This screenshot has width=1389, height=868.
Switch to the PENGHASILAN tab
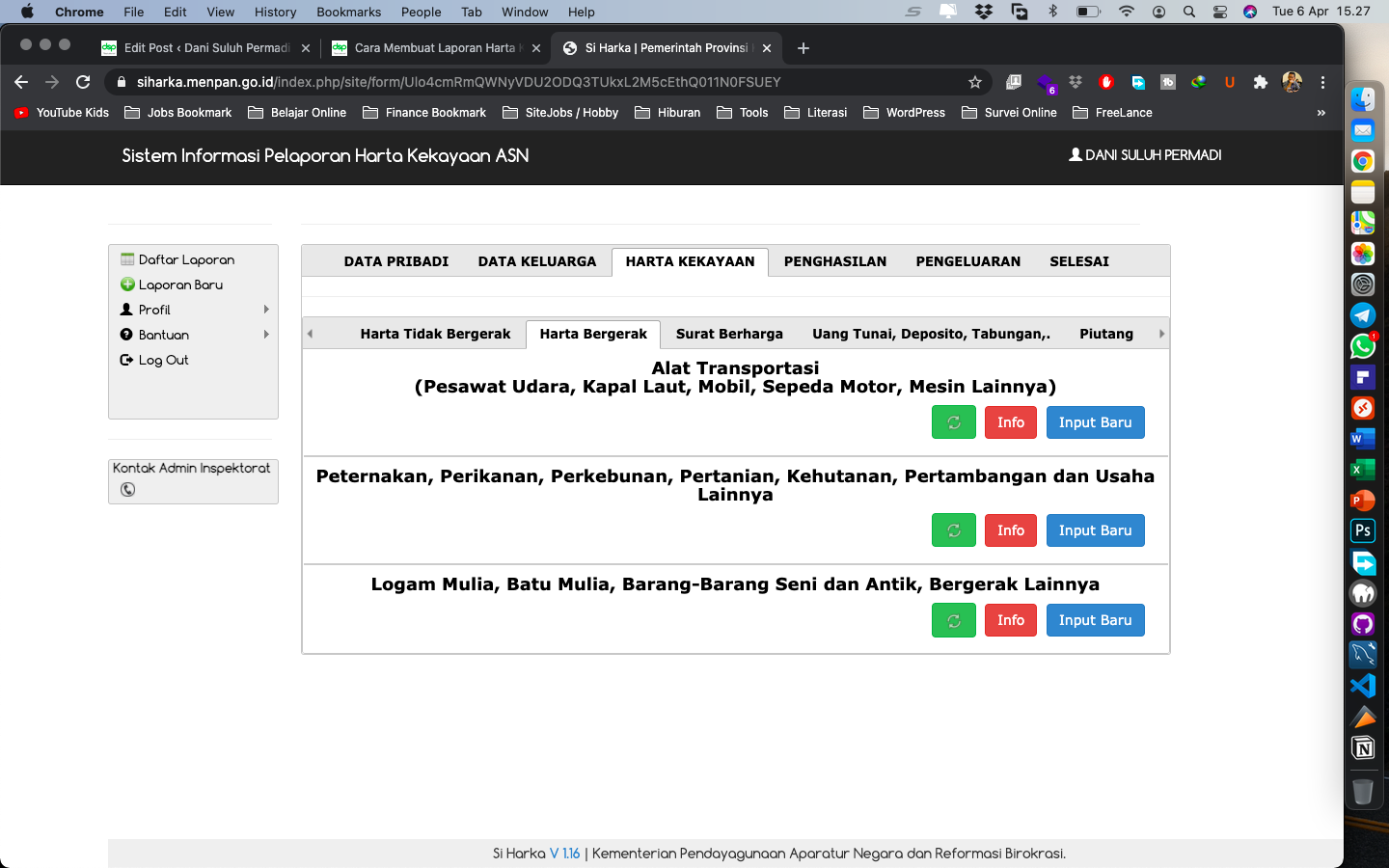[x=834, y=261]
